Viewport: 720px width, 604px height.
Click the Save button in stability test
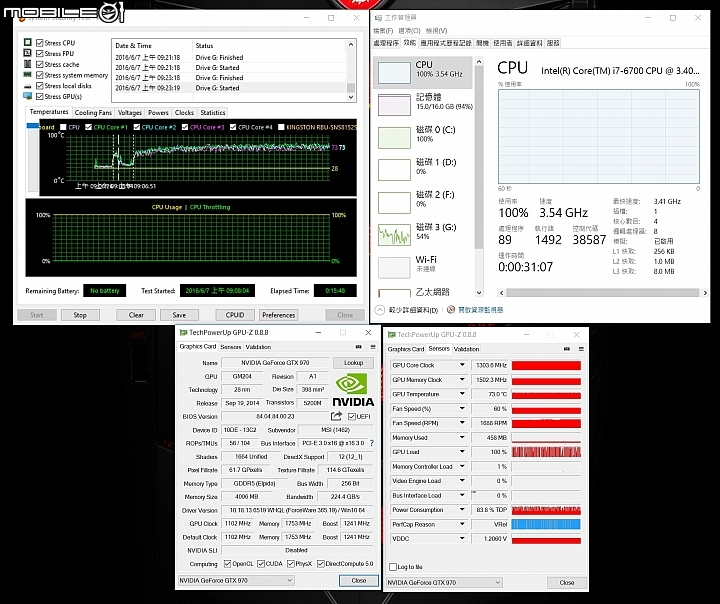[179, 315]
